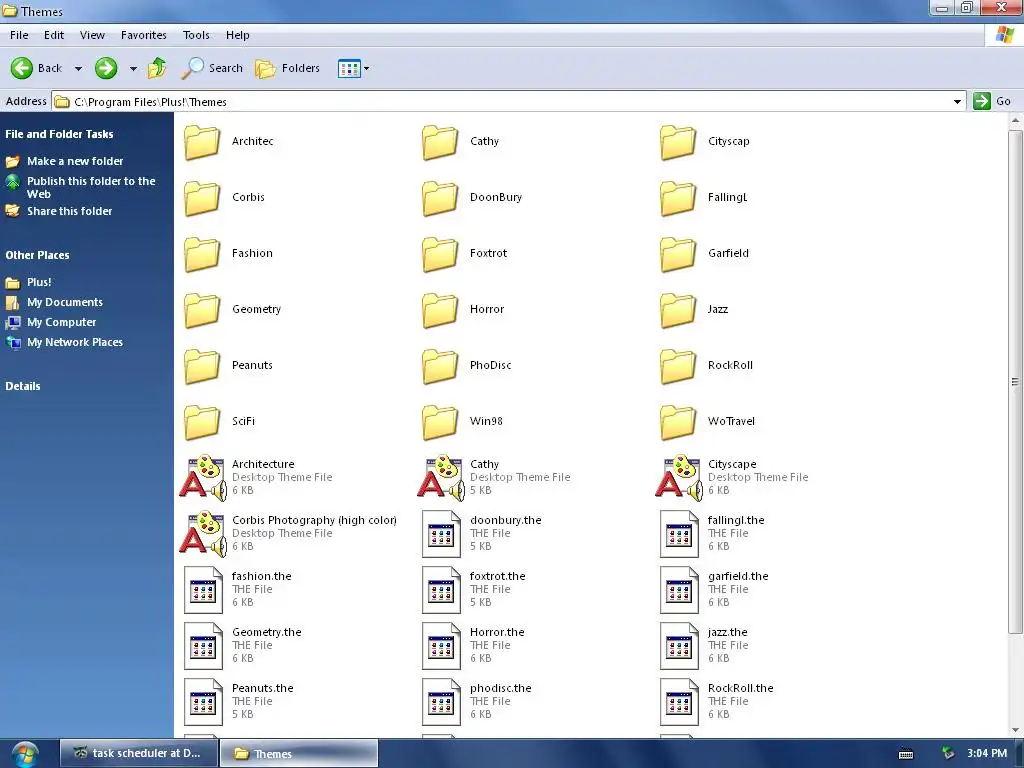1024x768 pixels.
Task: Go to Plus! folder in Other Places
Action: click(39, 282)
